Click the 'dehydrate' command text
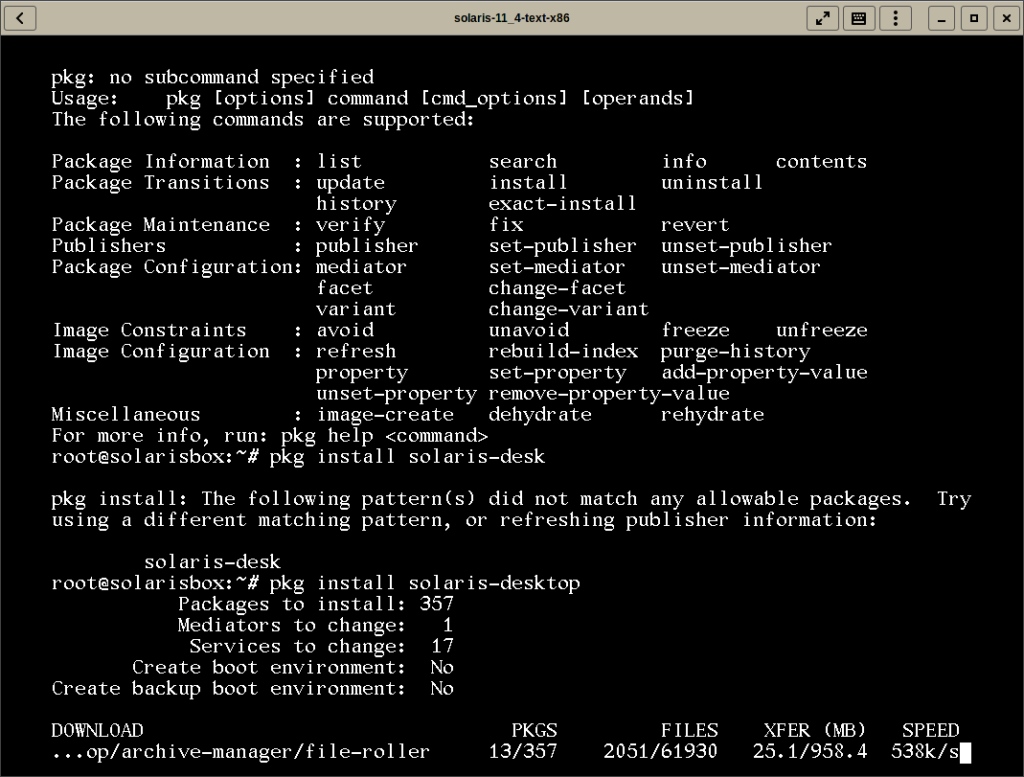 [x=540, y=415]
